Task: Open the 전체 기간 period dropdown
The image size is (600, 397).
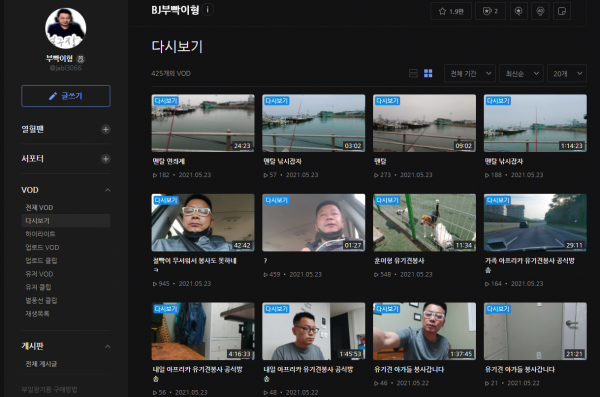Action: tap(470, 73)
